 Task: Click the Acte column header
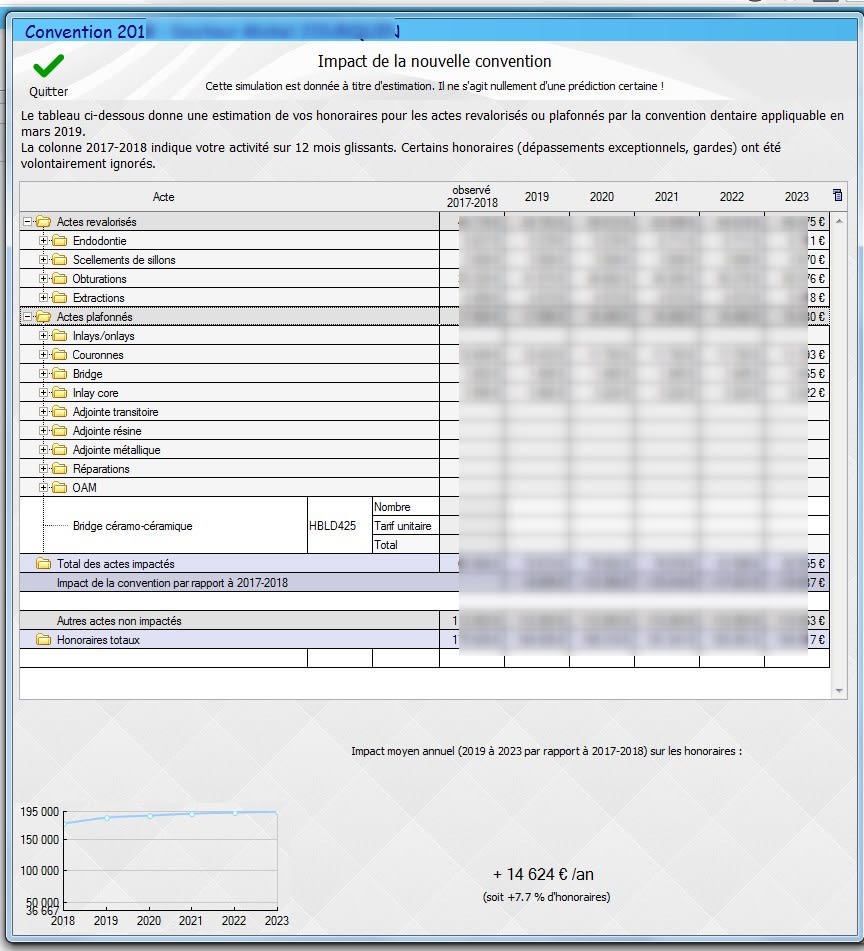[x=163, y=197]
